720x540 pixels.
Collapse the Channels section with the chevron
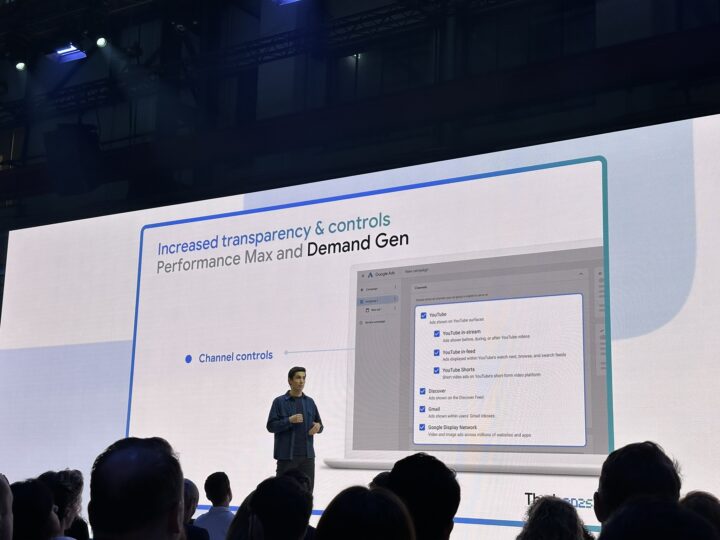(x=581, y=274)
